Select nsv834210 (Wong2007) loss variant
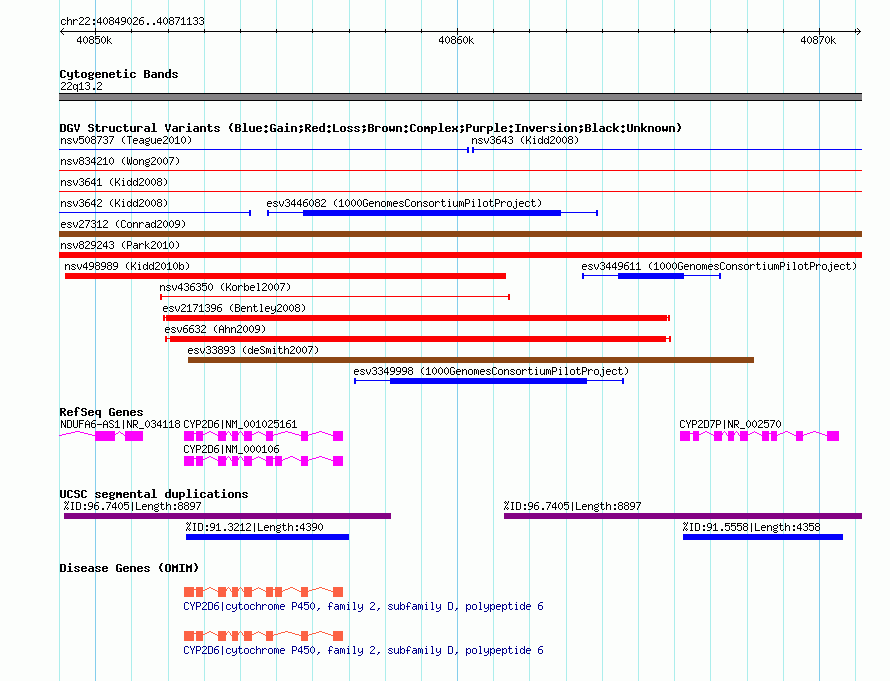 pos(460,170)
